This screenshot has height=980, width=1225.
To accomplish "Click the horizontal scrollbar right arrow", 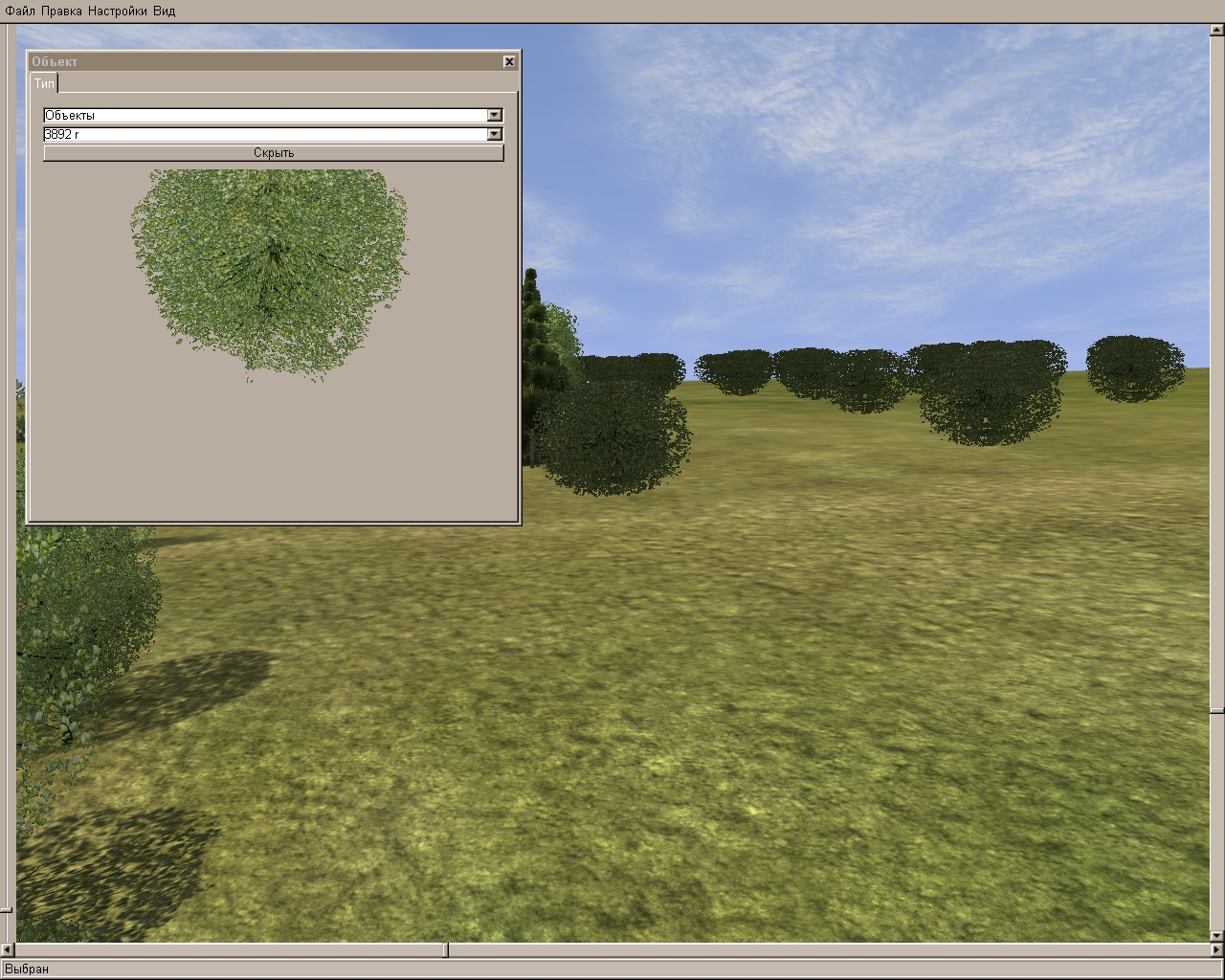I will click(x=1216, y=950).
